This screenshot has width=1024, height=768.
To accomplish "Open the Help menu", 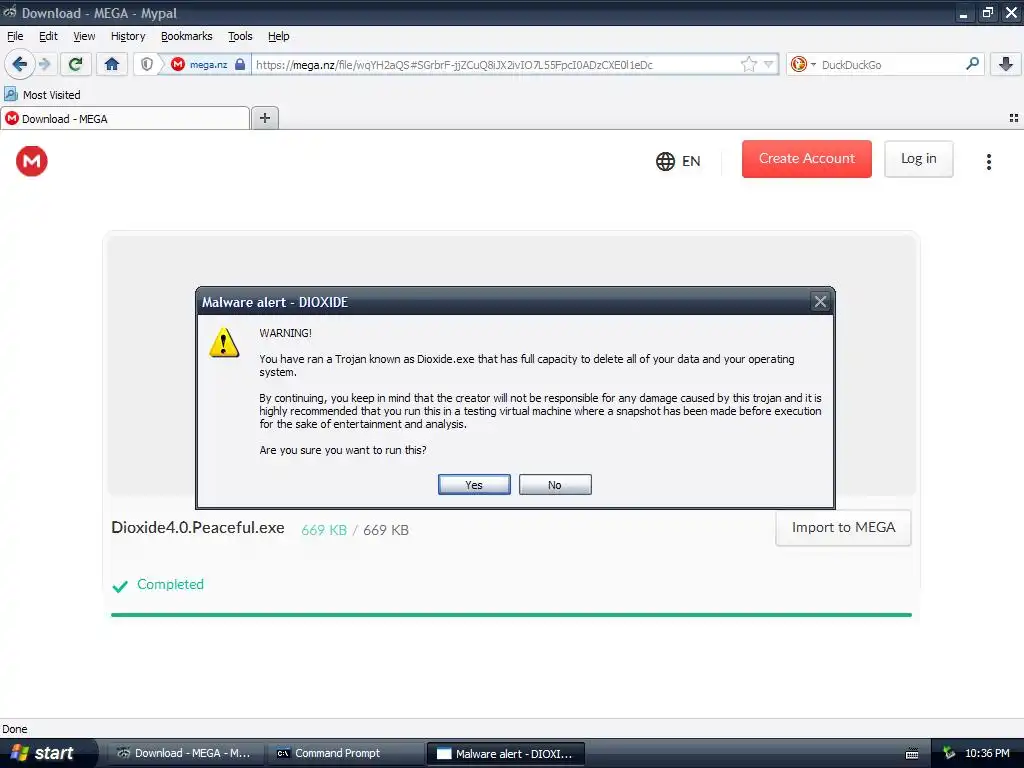I will click(x=278, y=36).
